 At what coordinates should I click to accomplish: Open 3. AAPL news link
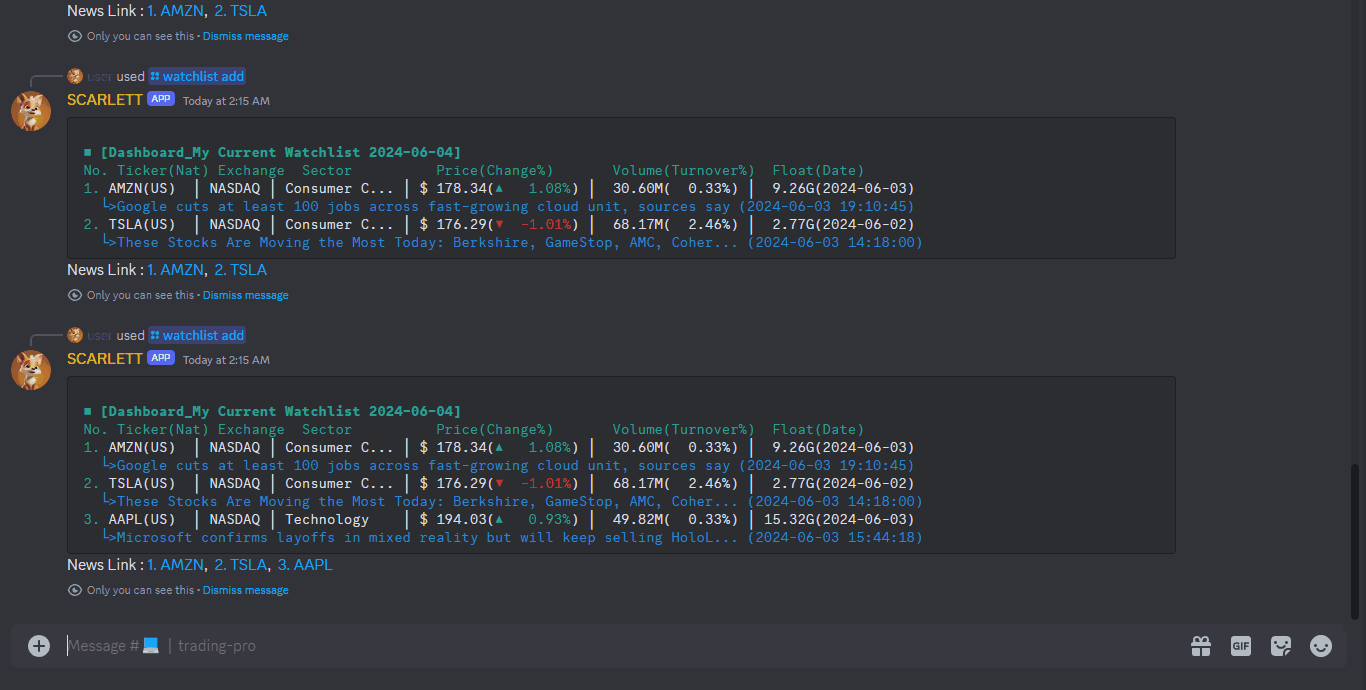pos(305,565)
